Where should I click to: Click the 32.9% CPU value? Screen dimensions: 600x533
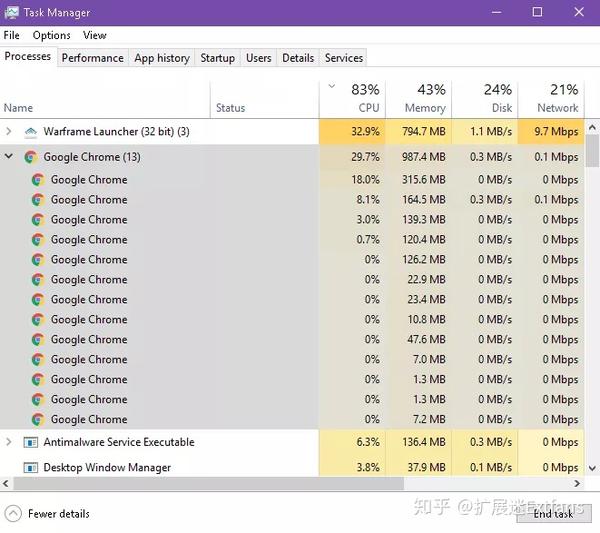[x=365, y=132]
